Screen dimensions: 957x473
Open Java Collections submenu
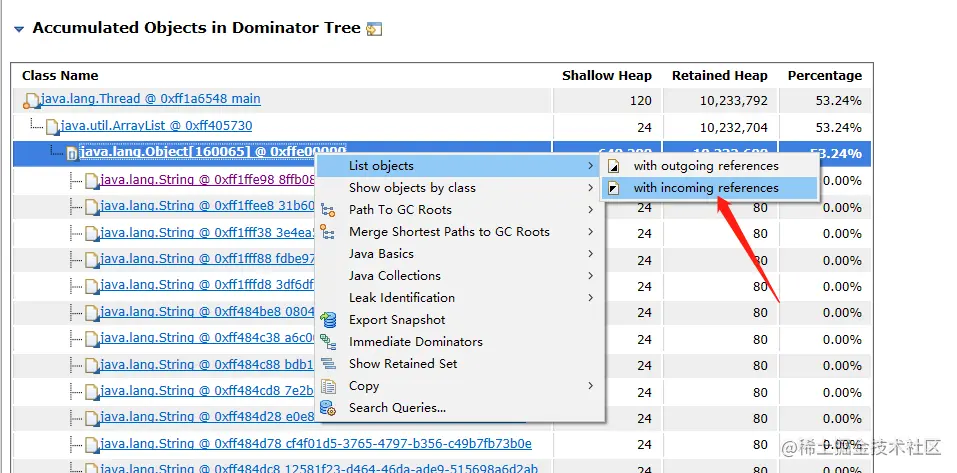[x=458, y=276]
